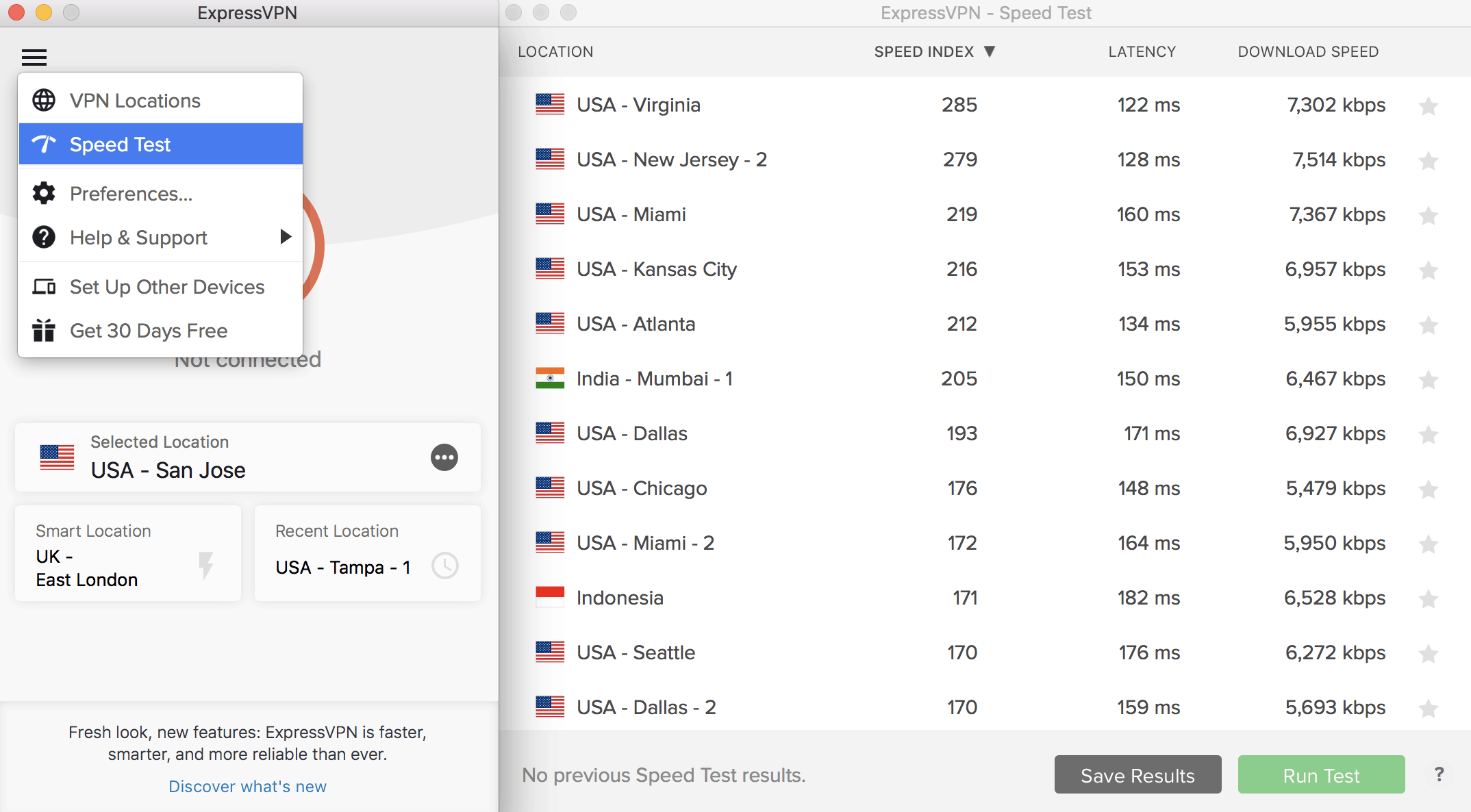
Task: Sort by the Speed Index column arrow
Action: click(990, 51)
